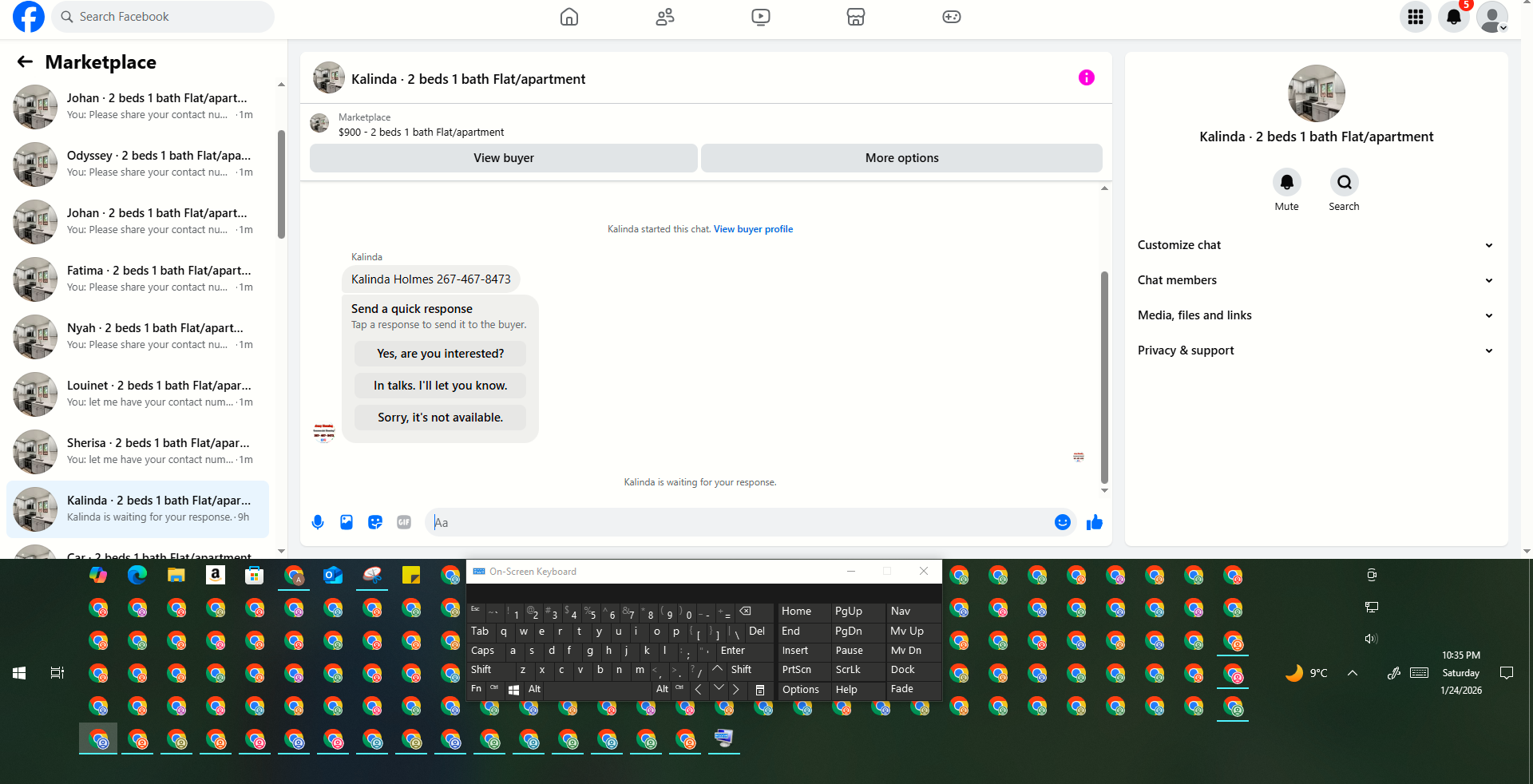Viewport: 1533px width, 784px height.
Task: Open Fatima's chat in list
Action: click(x=137, y=279)
